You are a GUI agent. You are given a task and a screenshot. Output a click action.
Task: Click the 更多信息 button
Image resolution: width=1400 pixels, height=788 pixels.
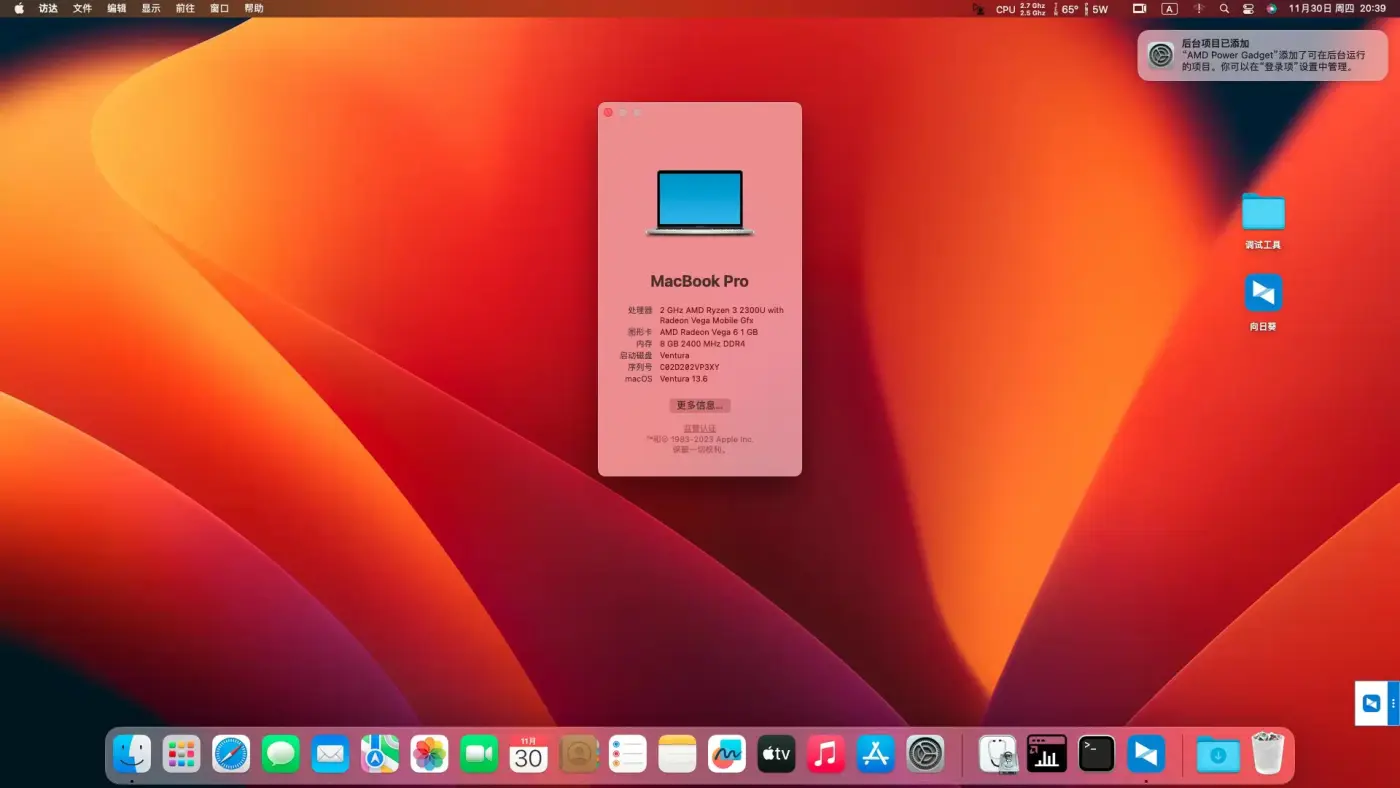pos(700,405)
